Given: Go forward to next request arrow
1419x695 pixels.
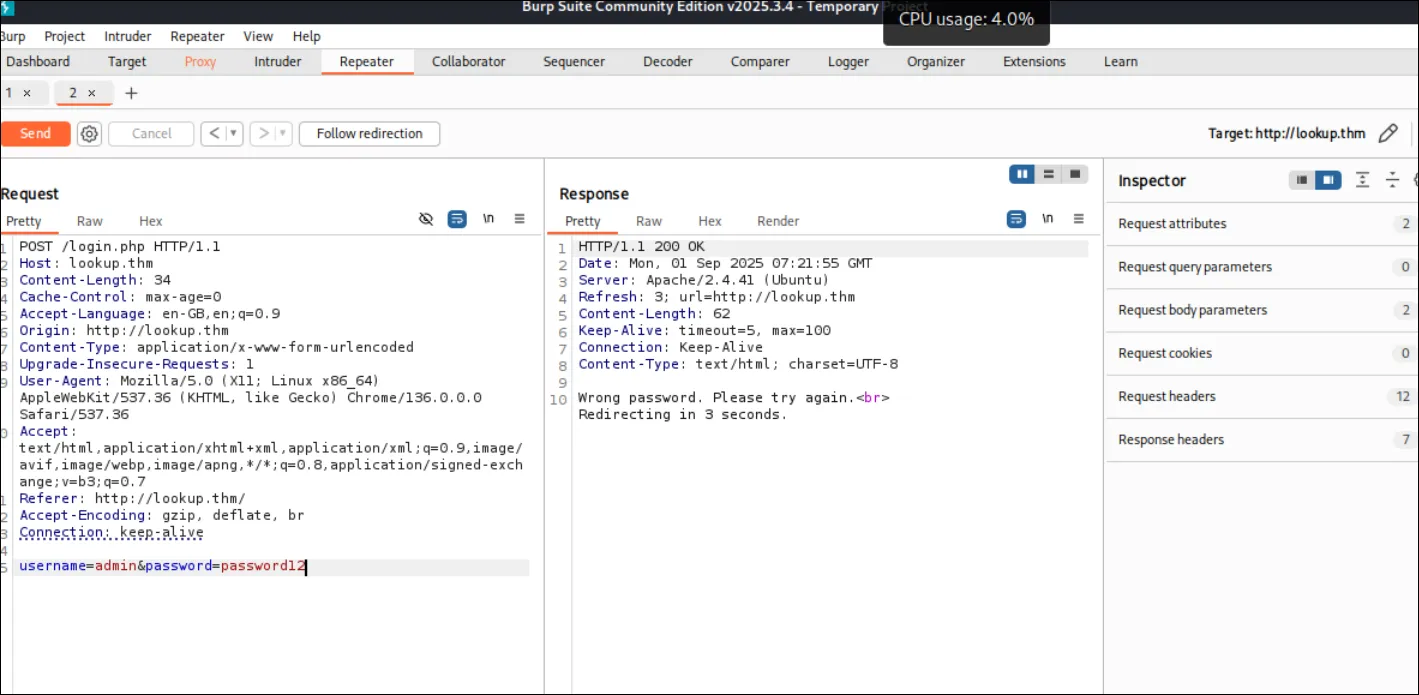Looking at the screenshot, I should (264, 133).
